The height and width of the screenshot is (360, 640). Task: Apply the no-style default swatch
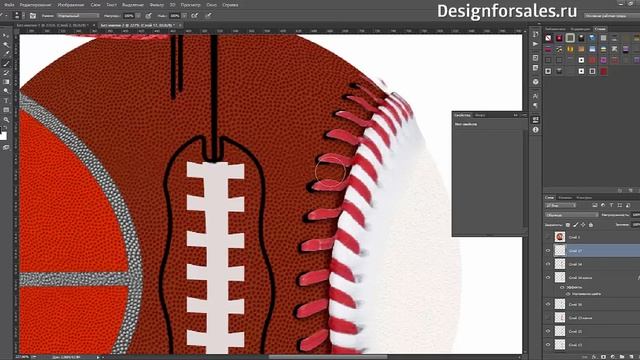click(x=548, y=38)
